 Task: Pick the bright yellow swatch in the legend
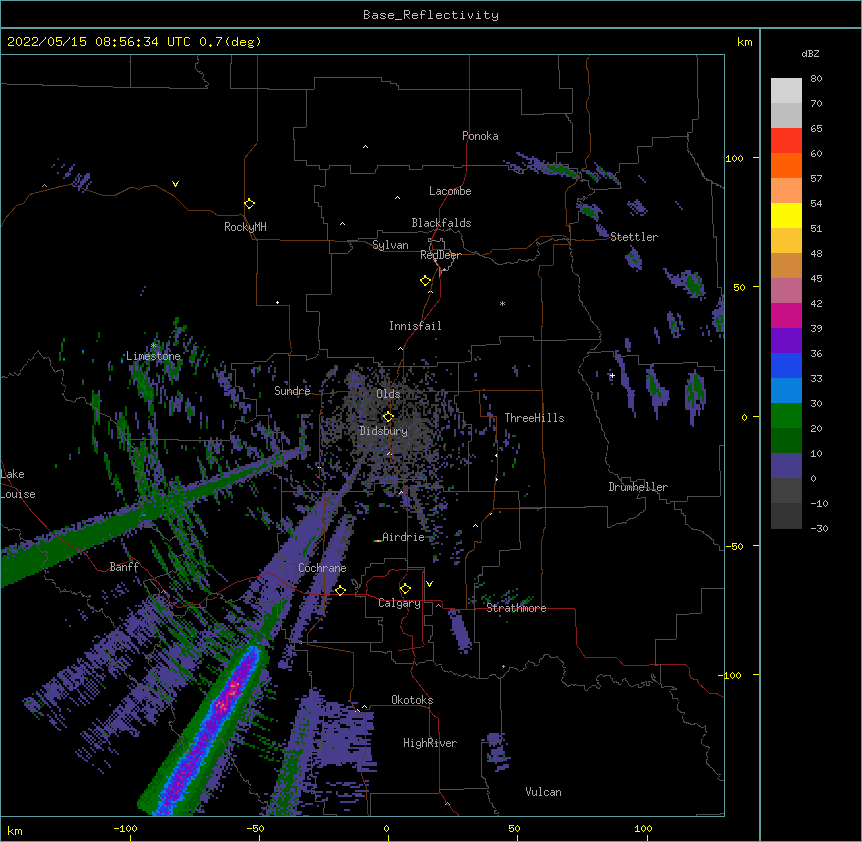(x=786, y=215)
